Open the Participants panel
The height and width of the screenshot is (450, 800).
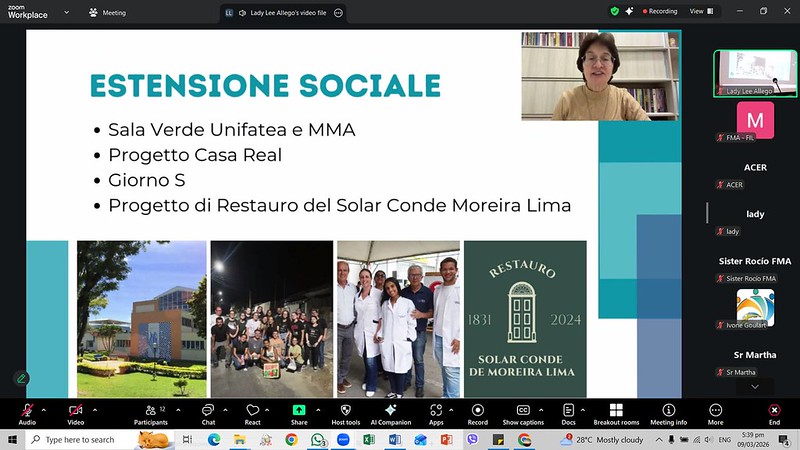point(150,411)
